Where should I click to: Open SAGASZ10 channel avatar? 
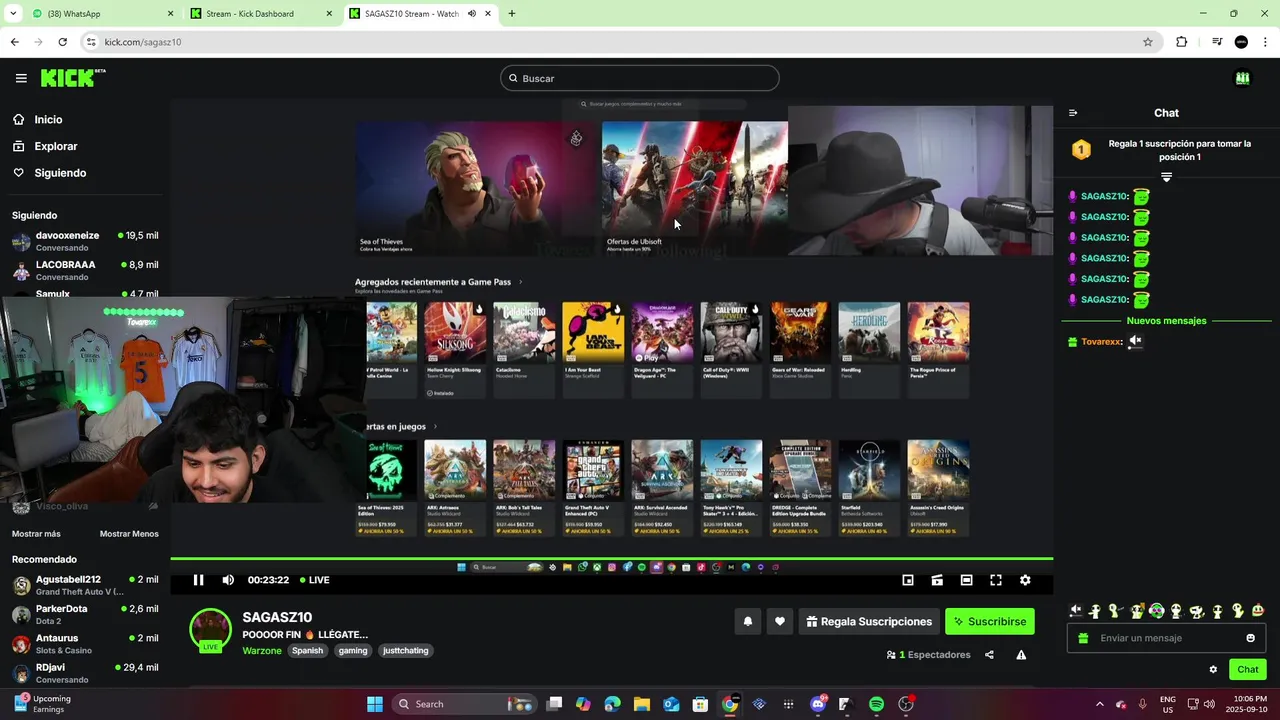point(211,629)
